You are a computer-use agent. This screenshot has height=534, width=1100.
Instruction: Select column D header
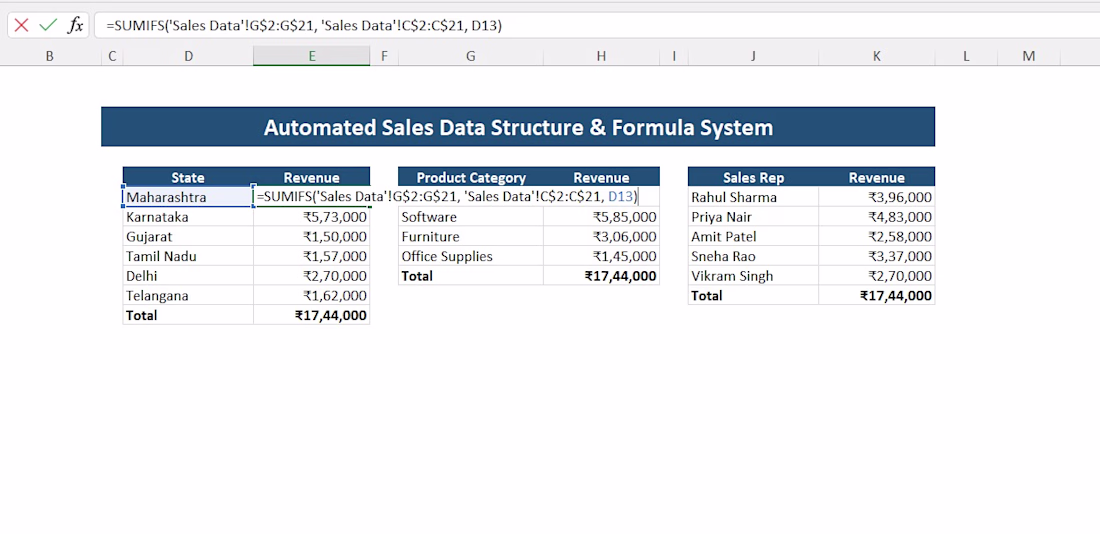[x=188, y=56]
